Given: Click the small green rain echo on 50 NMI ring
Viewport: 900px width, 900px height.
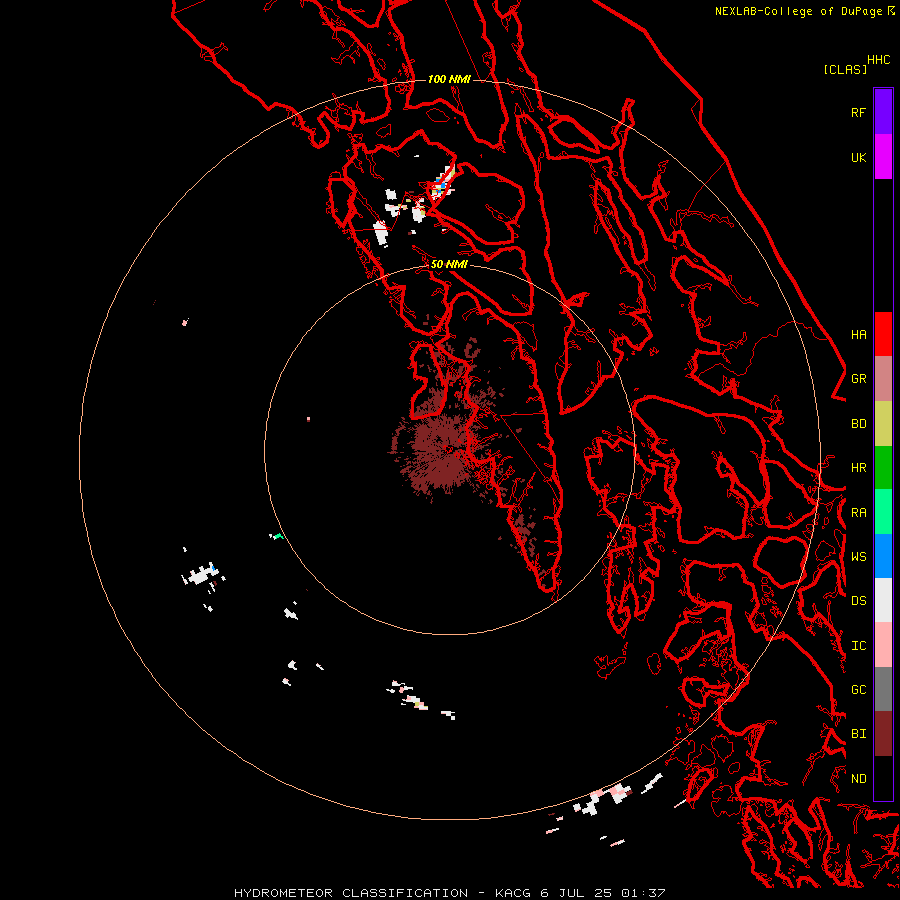Looking at the screenshot, I should pos(278,537).
